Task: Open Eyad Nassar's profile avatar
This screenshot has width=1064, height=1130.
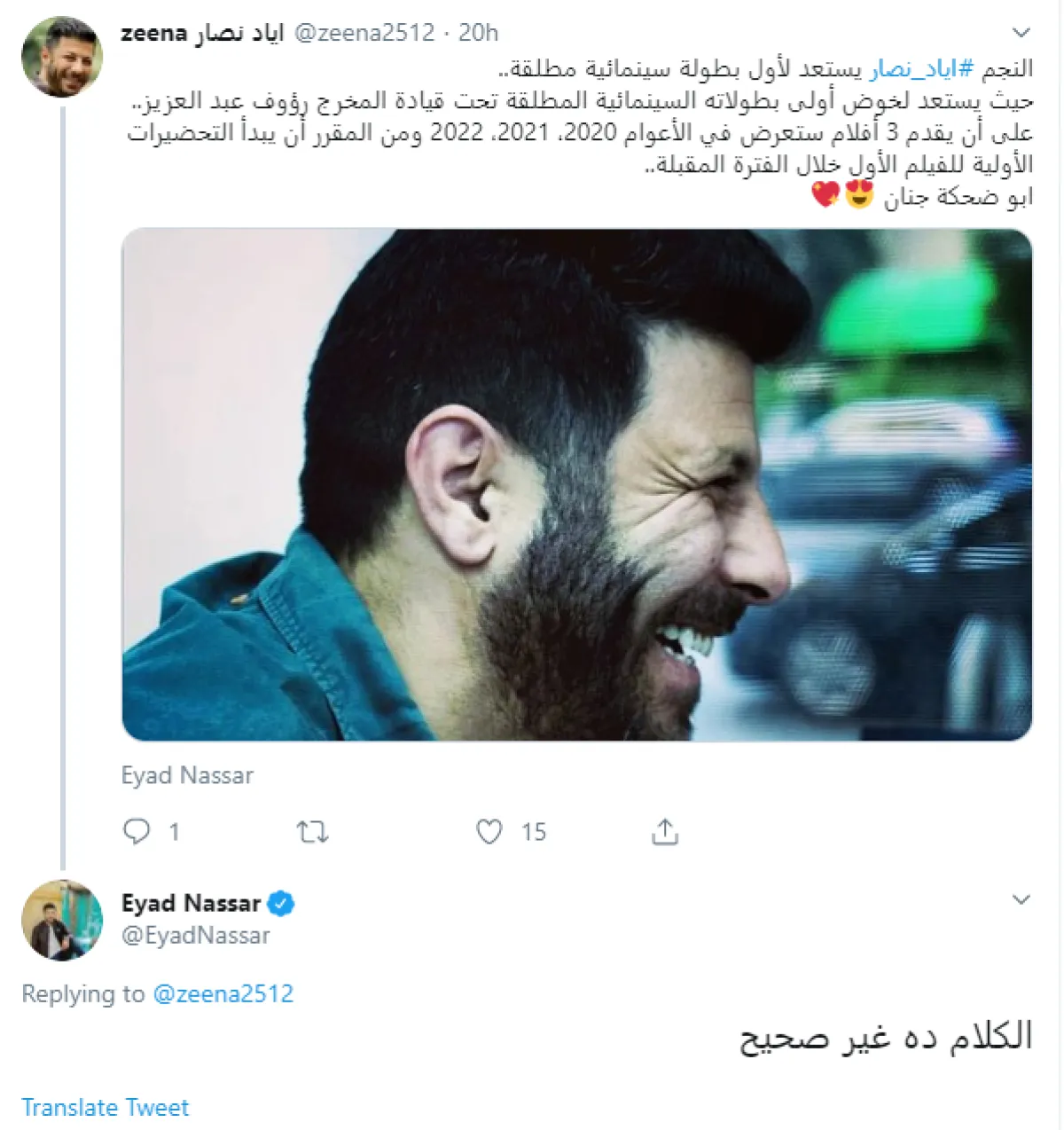Action: (62, 920)
